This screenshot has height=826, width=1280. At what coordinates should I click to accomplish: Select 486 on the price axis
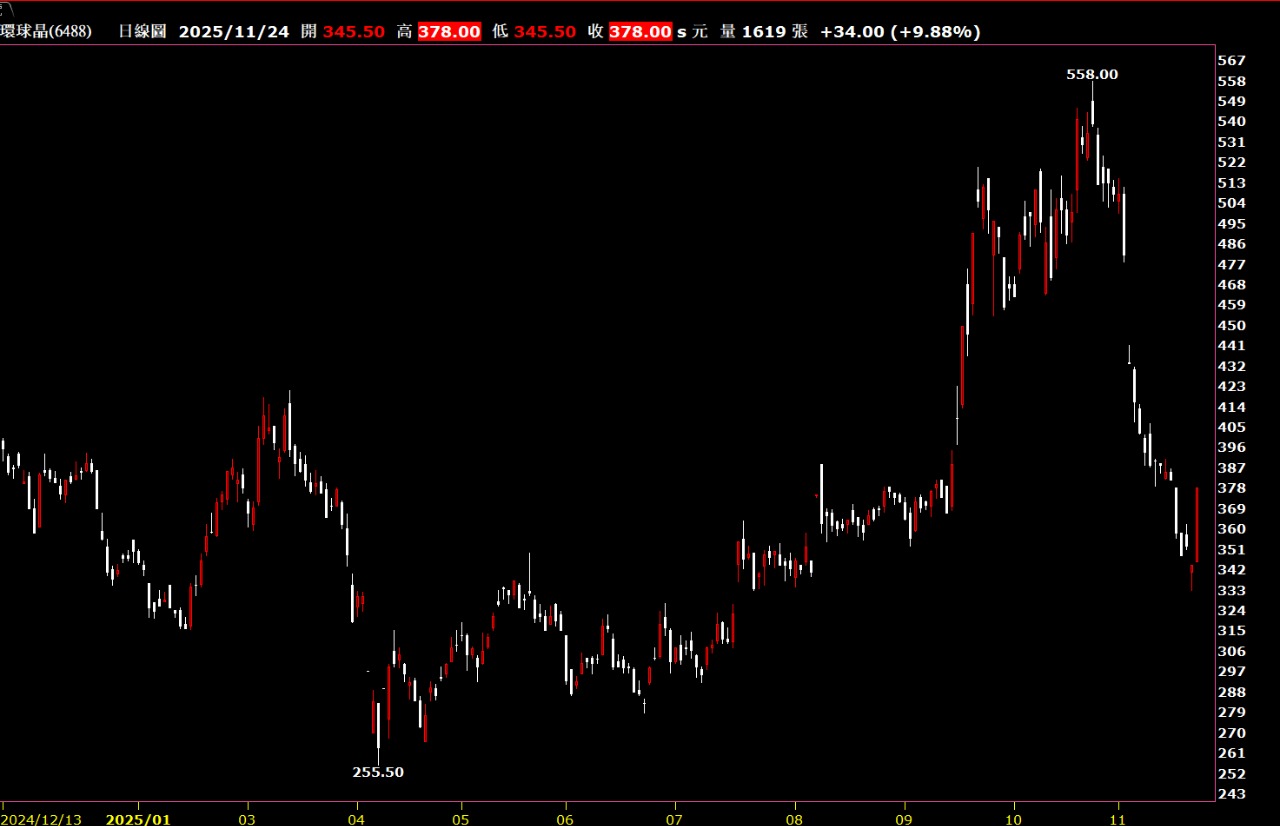click(x=1232, y=244)
